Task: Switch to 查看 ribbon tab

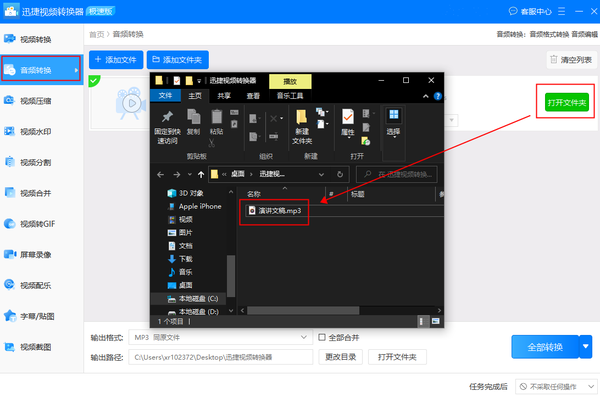Action: pos(253,96)
